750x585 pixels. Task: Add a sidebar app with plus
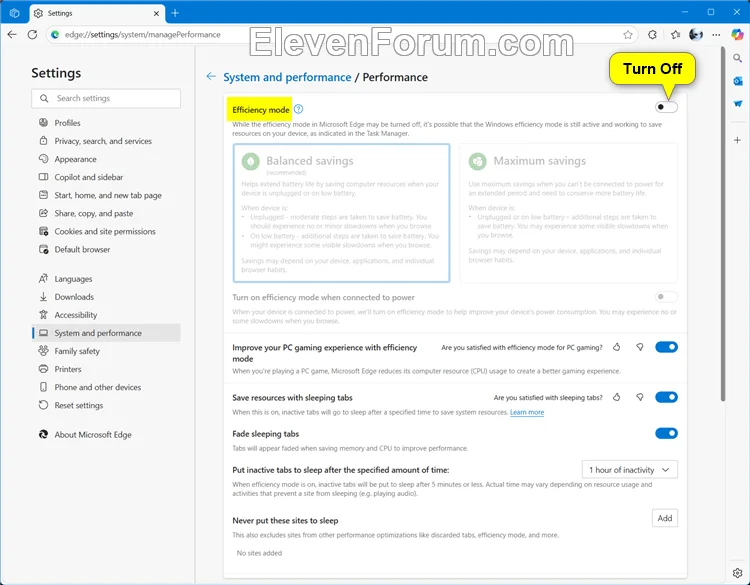click(x=738, y=140)
